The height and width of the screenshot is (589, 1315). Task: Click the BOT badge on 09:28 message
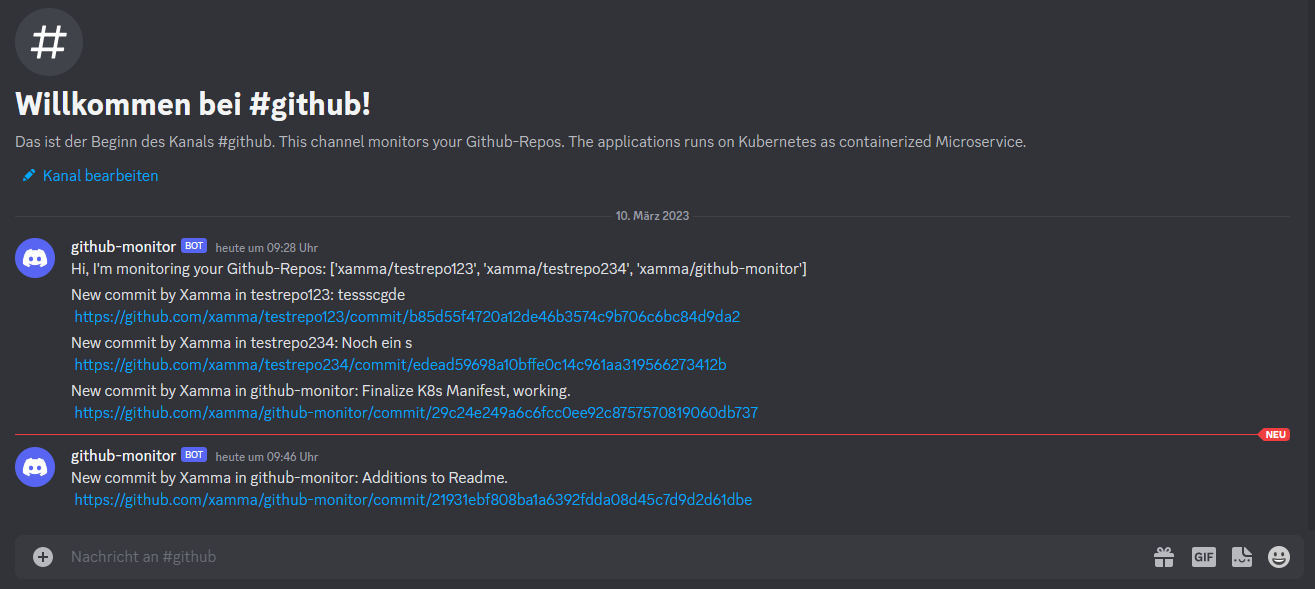coord(194,246)
